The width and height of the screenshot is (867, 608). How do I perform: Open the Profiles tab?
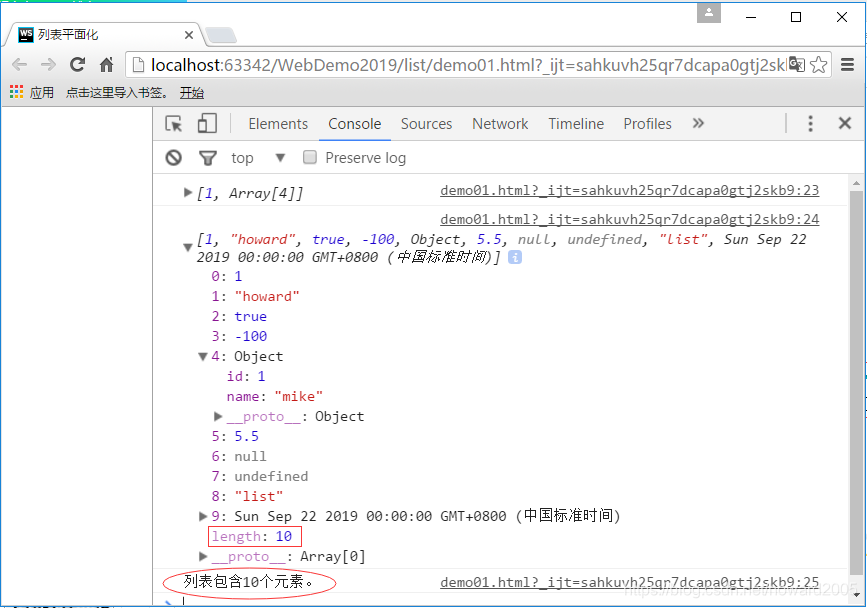647,124
